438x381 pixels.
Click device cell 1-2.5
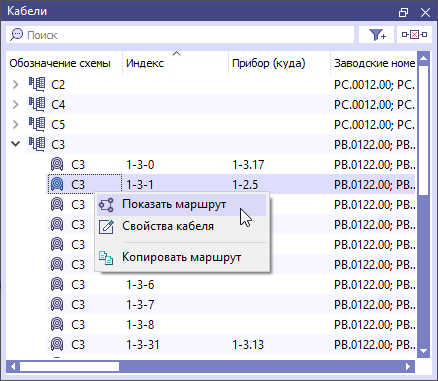click(x=279, y=184)
